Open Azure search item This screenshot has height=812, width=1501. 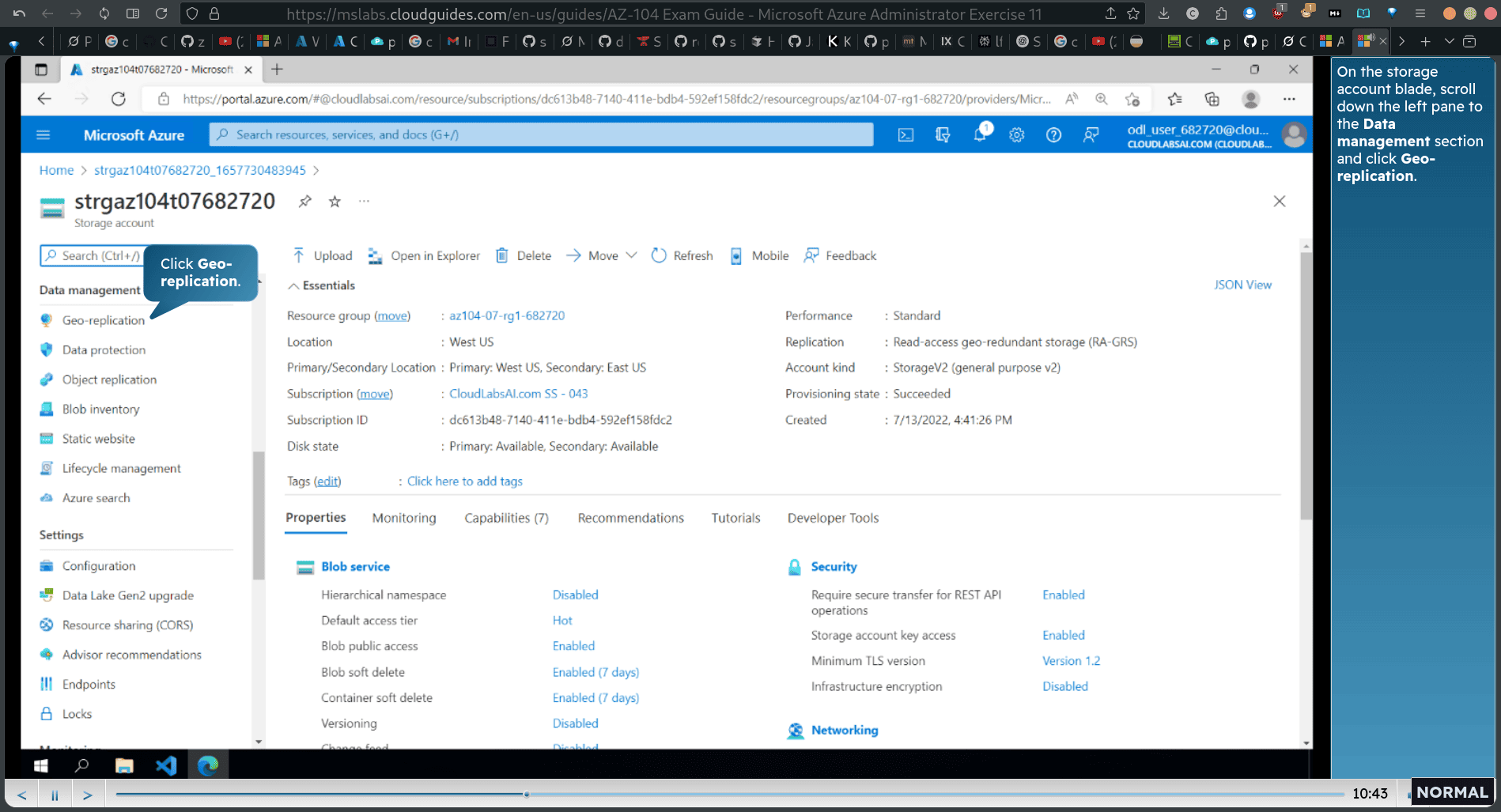96,498
